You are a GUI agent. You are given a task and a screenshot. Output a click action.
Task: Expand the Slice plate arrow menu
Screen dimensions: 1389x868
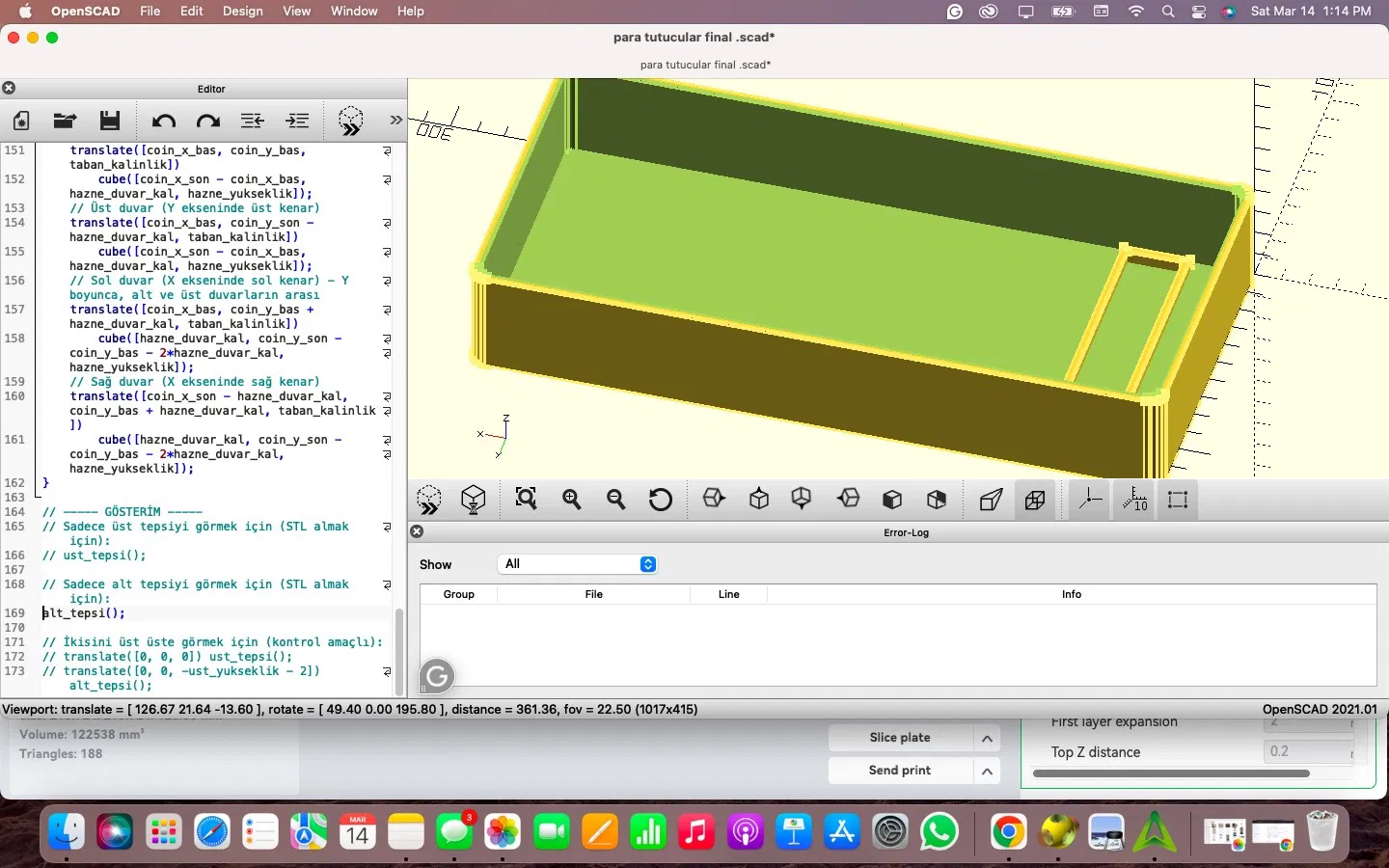[x=987, y=739]
